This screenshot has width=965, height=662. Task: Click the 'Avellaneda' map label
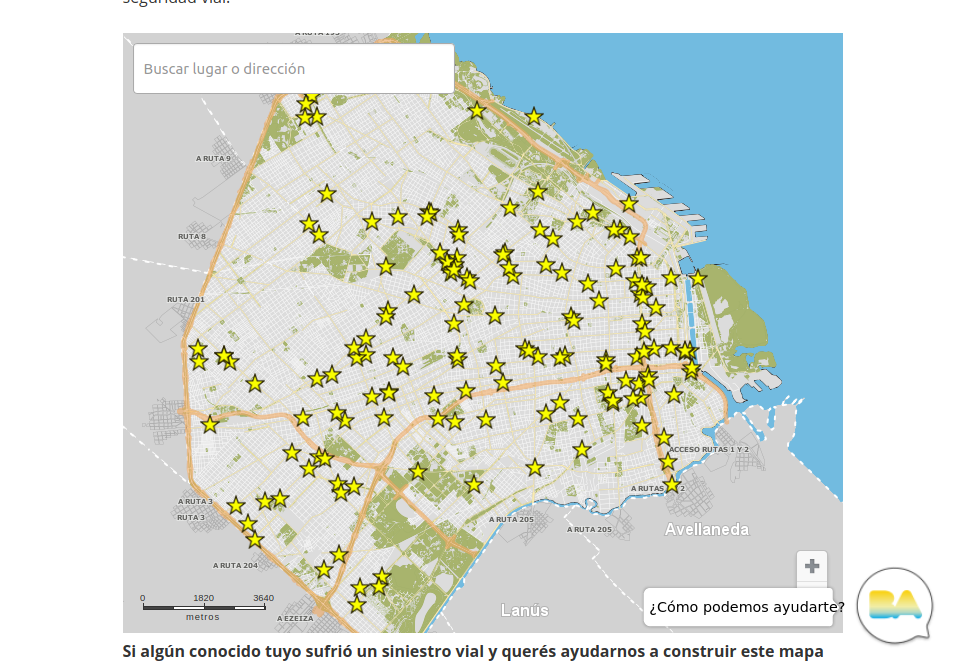coord(706,530)
